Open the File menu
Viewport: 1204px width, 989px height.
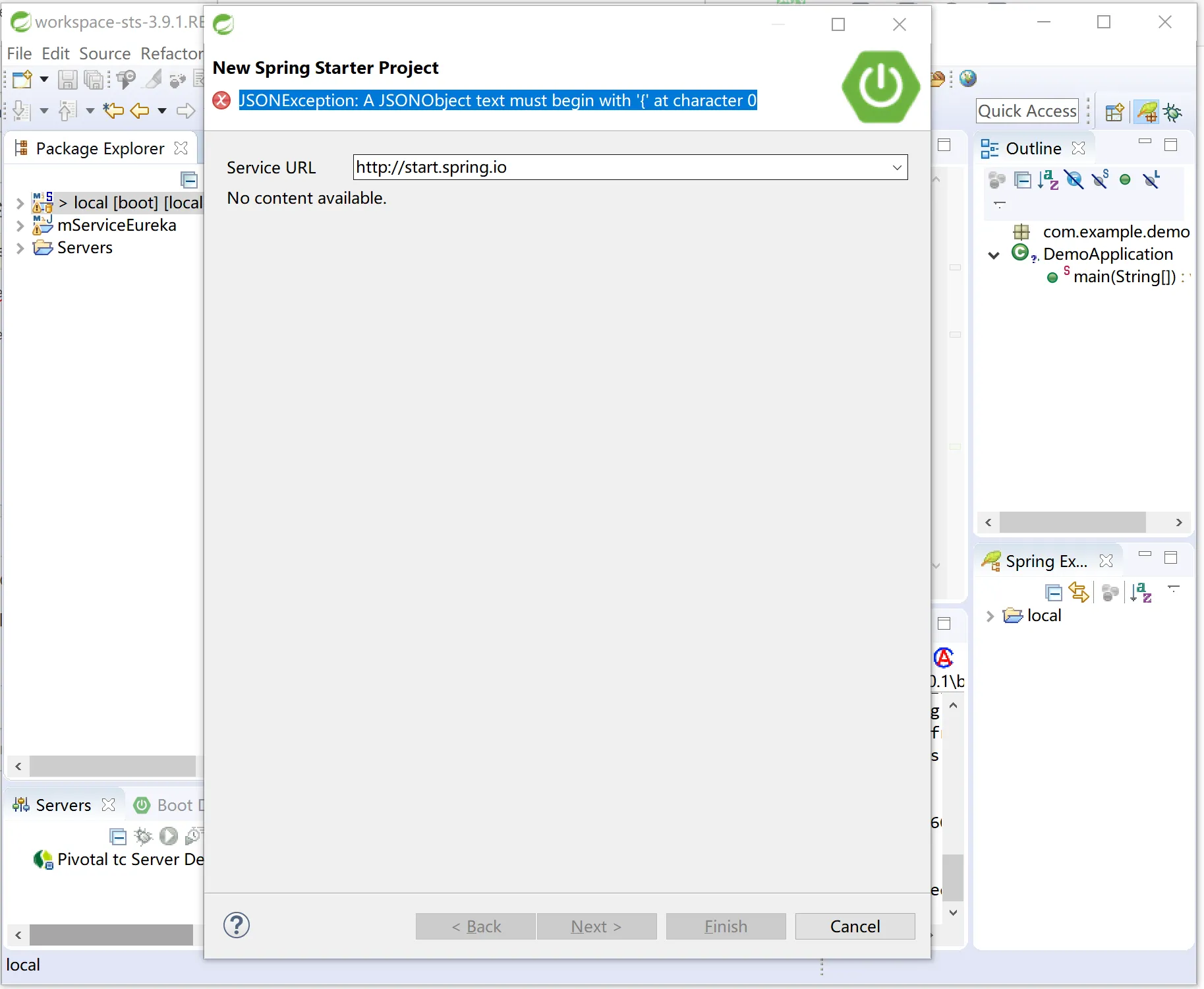[x=19, y=53]
